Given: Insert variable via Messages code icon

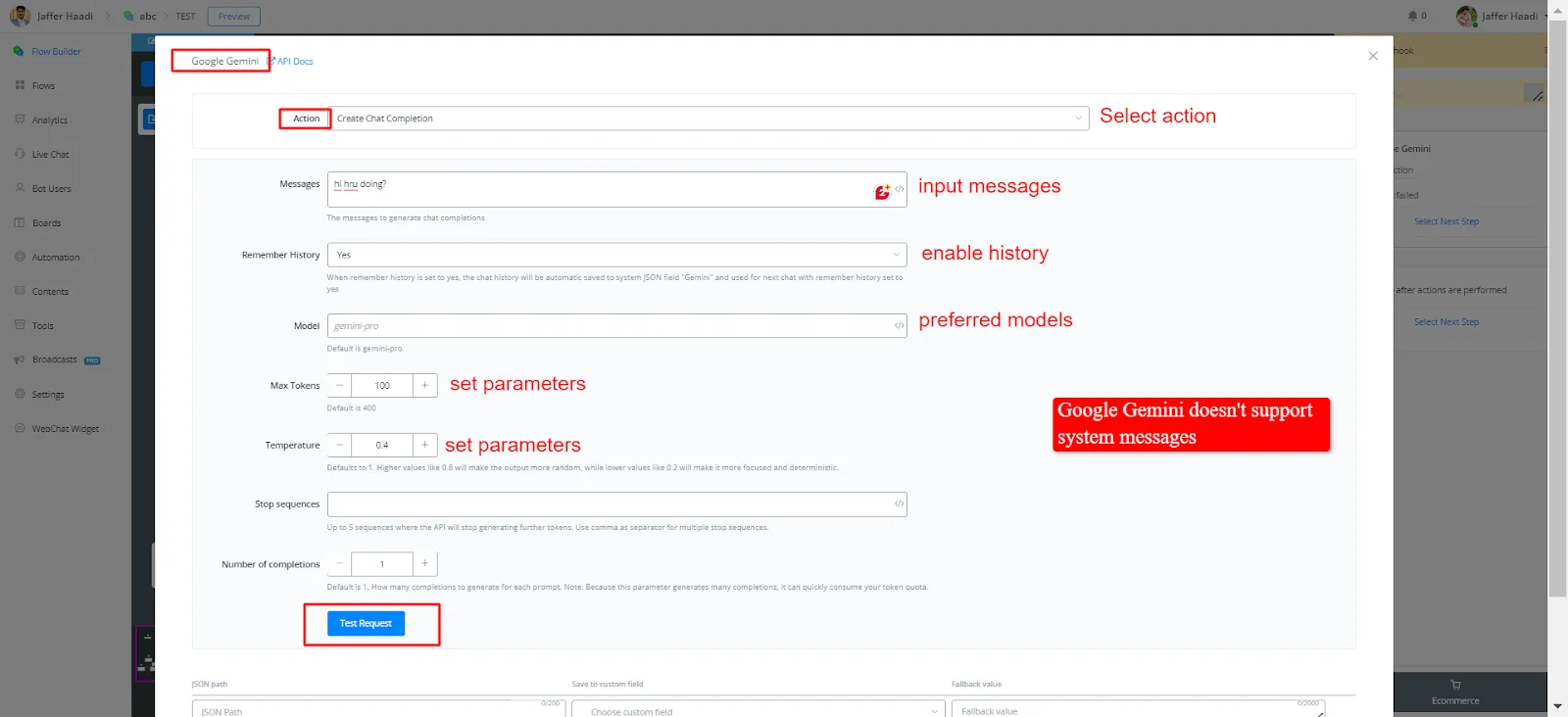Looking at the screenshot, I should point(900,189).
